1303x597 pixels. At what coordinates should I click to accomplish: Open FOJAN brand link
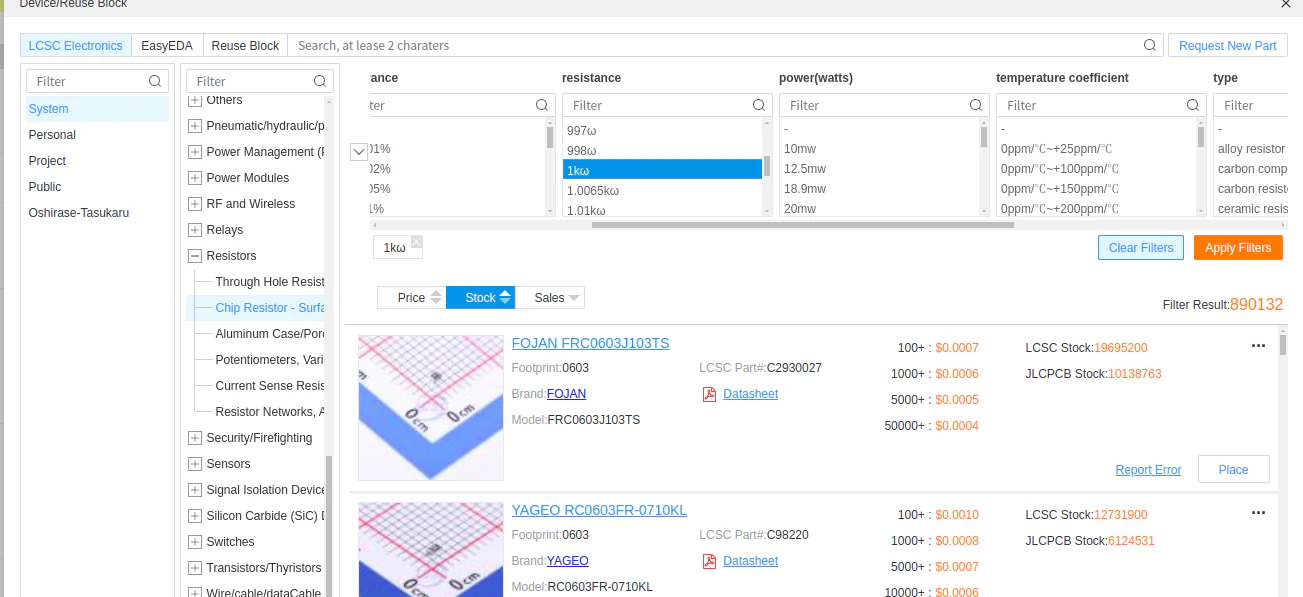click(566, 394)
